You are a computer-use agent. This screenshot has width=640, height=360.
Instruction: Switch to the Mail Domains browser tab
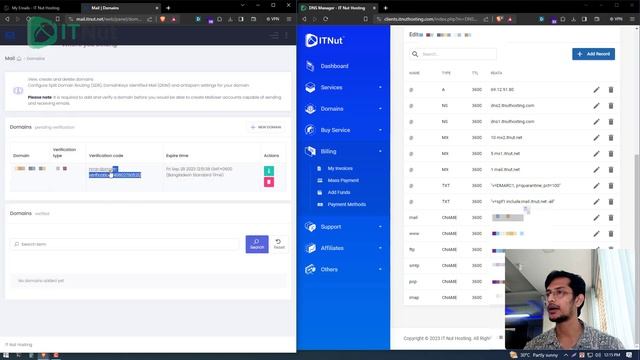coord(121,8)
